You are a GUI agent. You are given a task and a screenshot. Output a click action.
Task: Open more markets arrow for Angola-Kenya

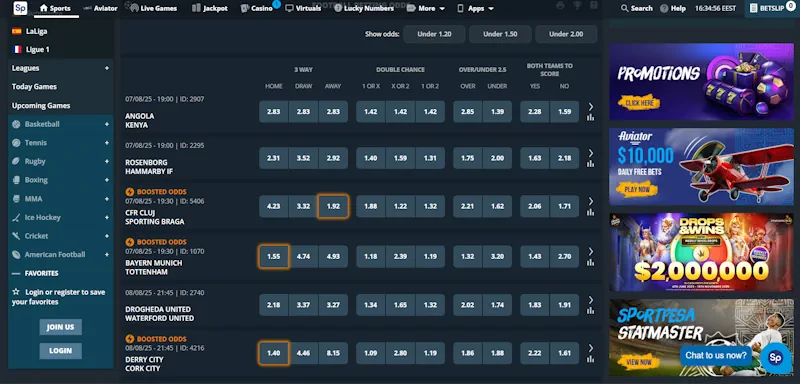pyautogui.click(x=591, y=107)
